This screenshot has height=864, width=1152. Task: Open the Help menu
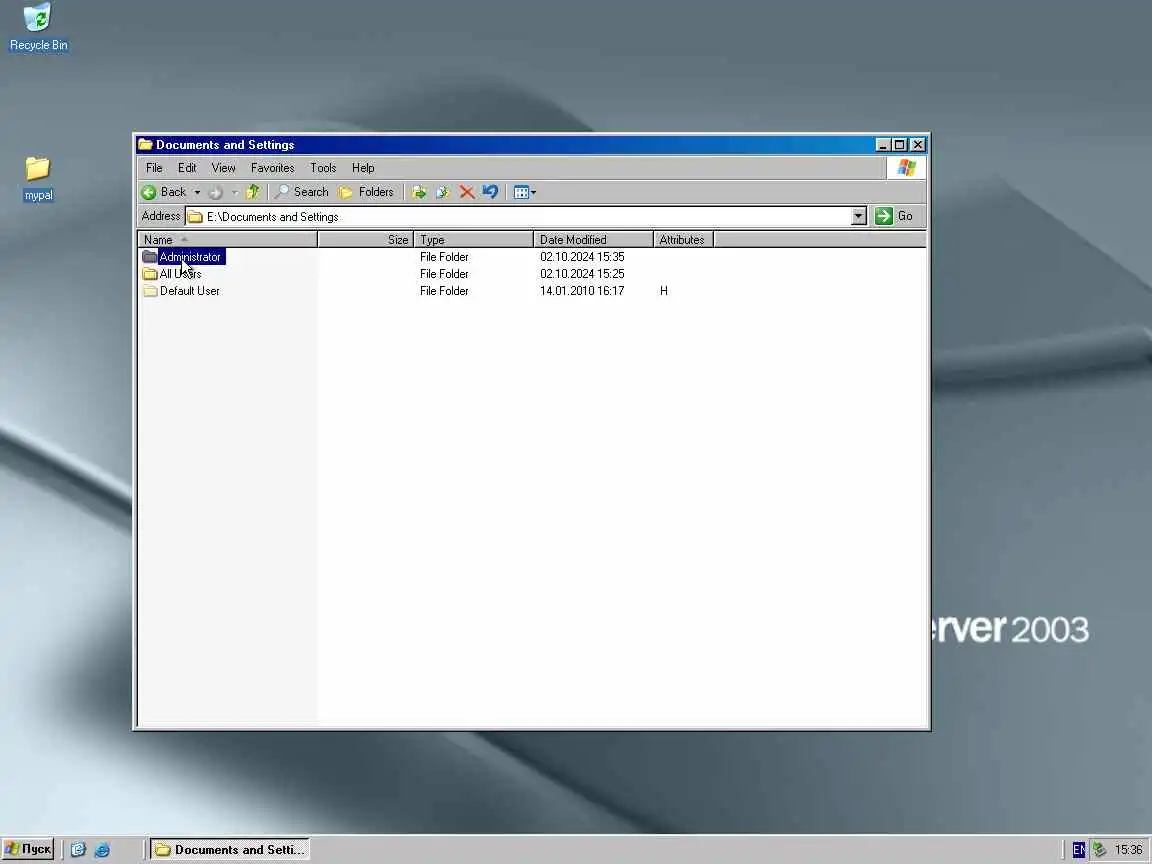click(x=363, y=168)
